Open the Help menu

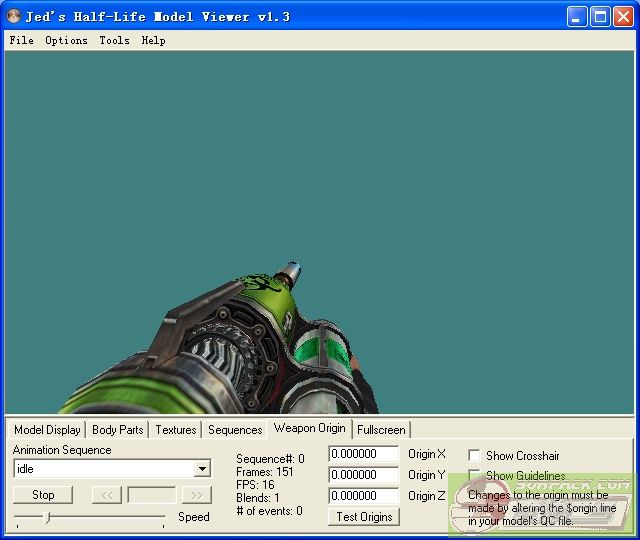[x=153, y=40]
